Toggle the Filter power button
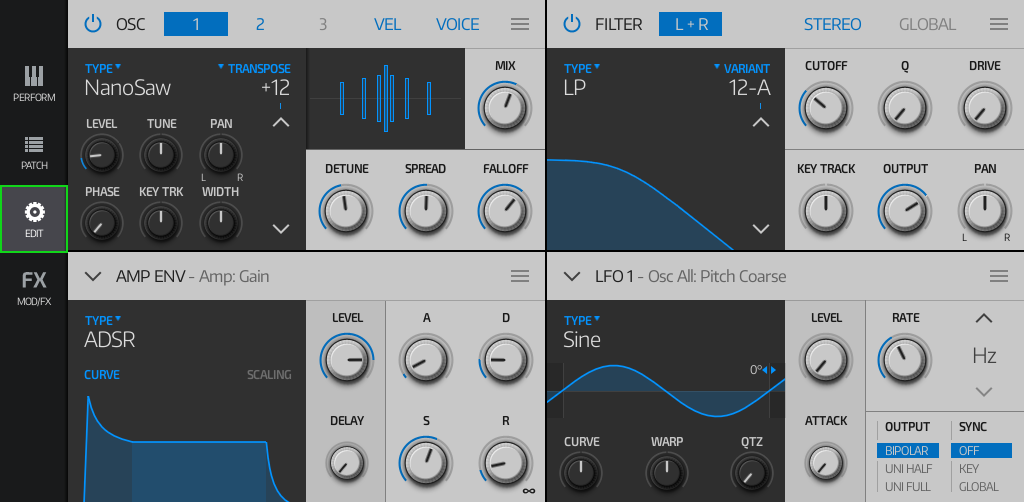The width and height of the screenshot is (1024, 502). click(x=571, y=24)
